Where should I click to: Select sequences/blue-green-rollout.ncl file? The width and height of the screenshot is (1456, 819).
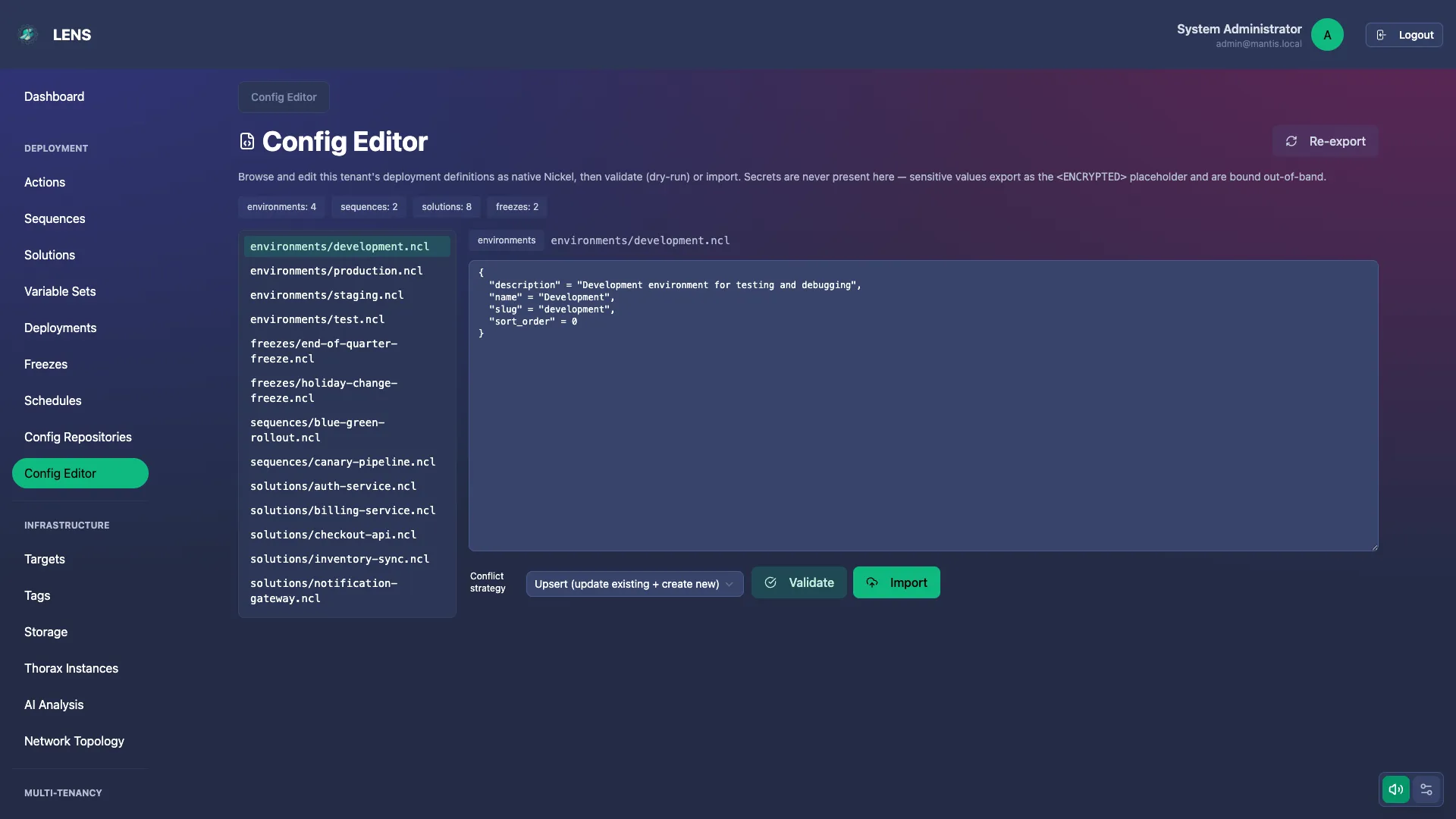[x=347, y=430]
